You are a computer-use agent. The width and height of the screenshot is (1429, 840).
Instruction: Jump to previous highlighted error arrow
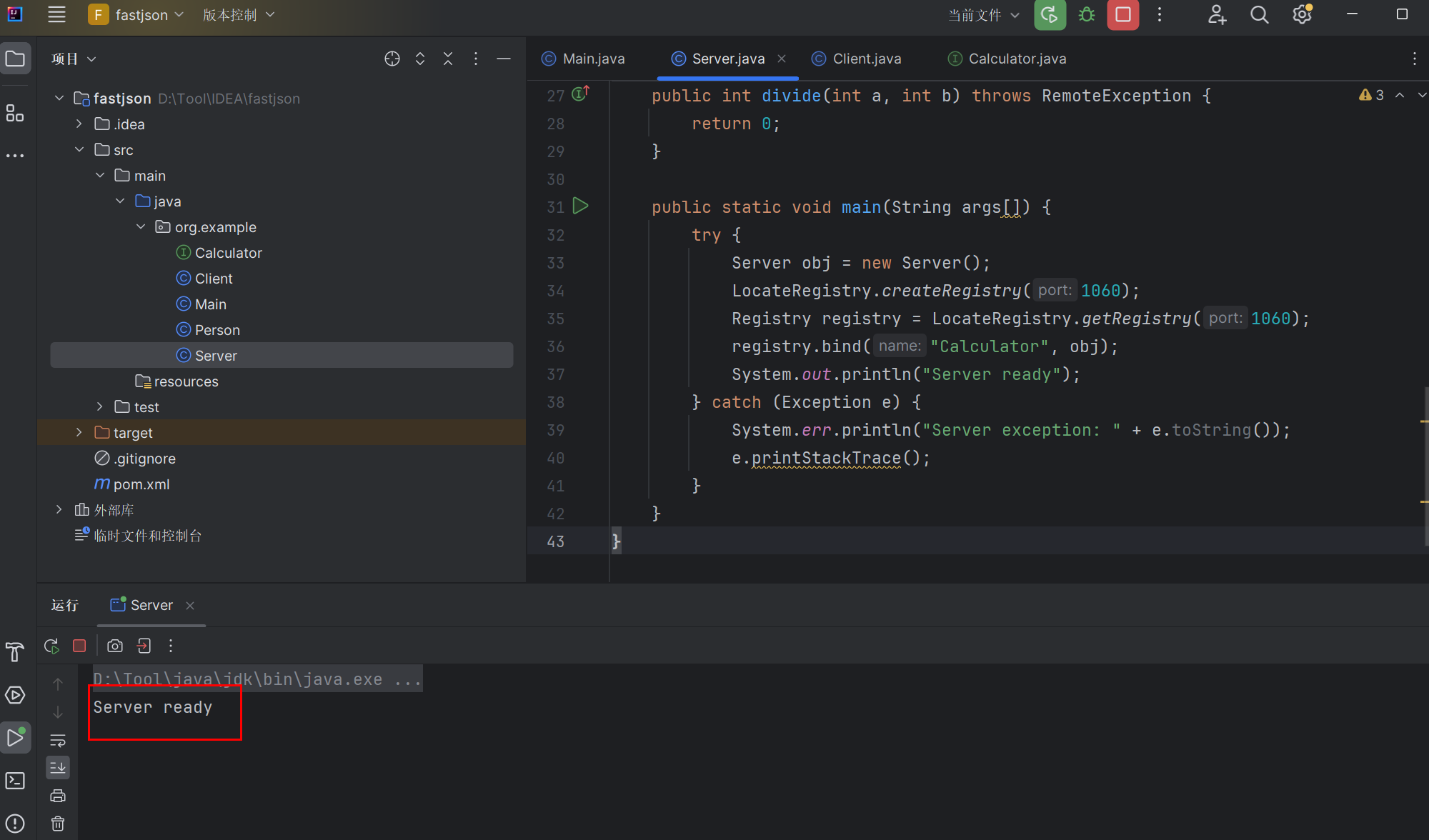[x=1400, y=95]
